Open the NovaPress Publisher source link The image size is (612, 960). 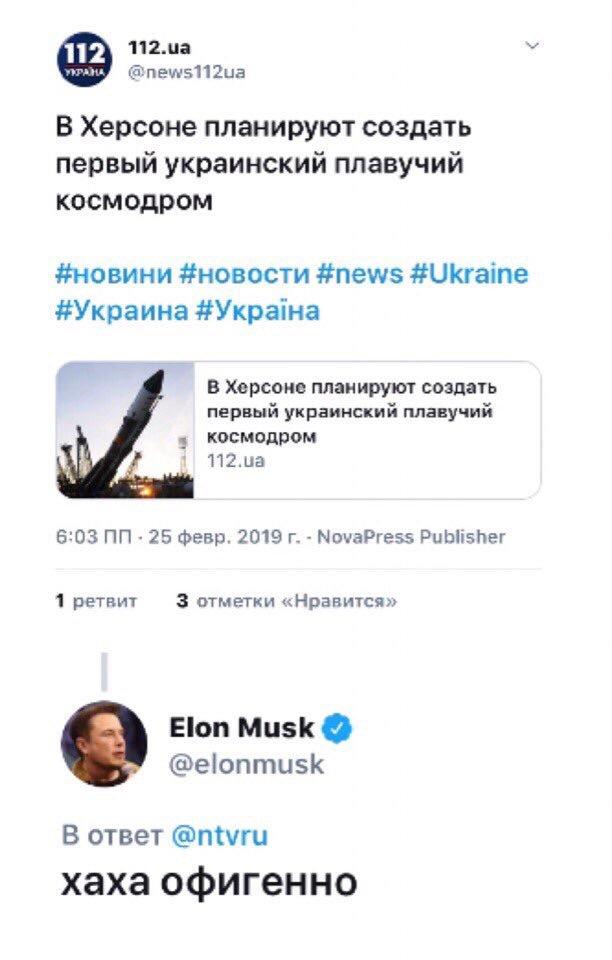click(x=412, y=537)
